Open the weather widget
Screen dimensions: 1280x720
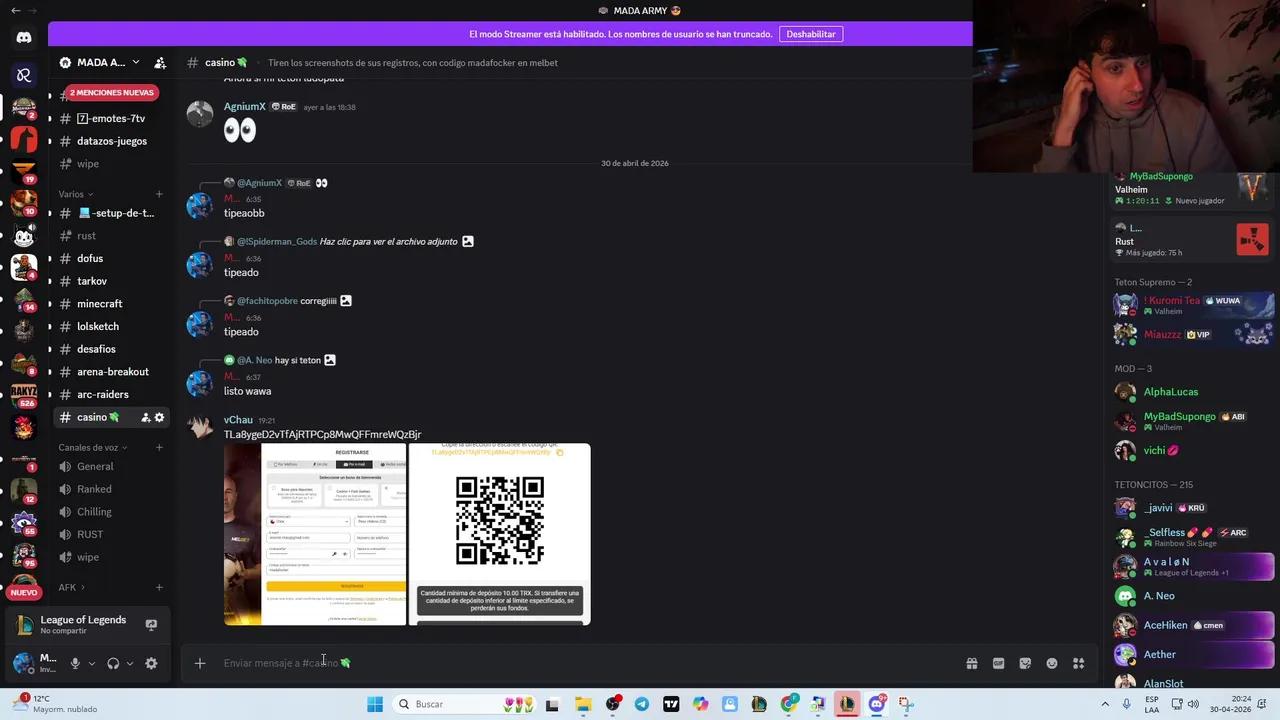(56, 704)
